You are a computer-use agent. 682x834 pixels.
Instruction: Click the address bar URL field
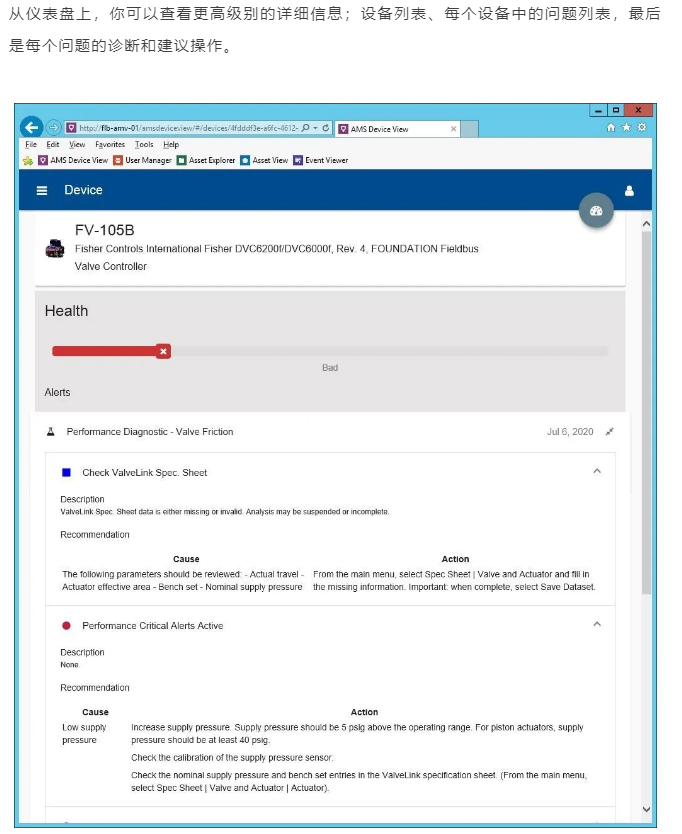pos(188,128)
